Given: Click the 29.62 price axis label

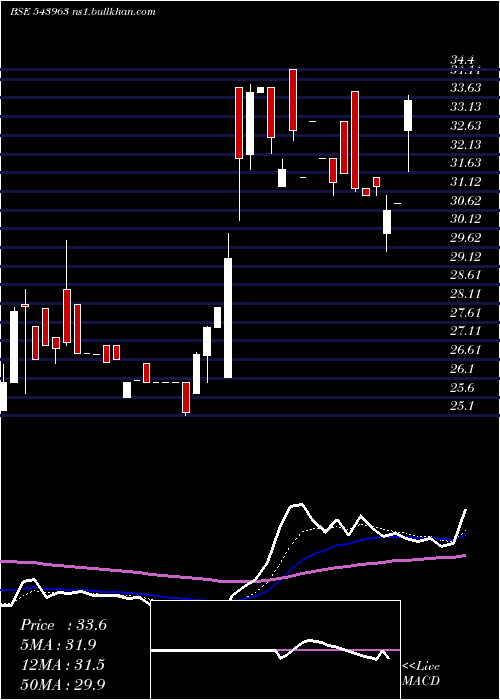Looking at the screenshot, I should (x=466, y=238).
